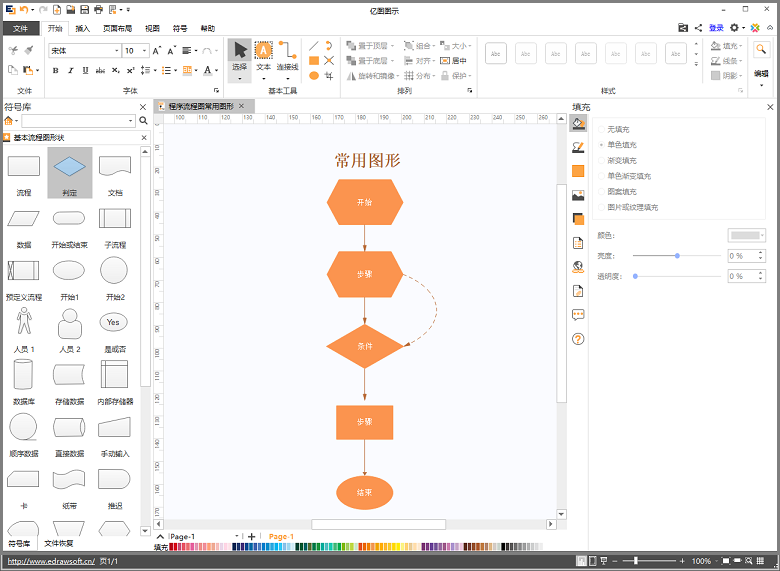780x571 pixels.
Task: Expand the style gallery more arrow
Action: (x=696, y=64)
